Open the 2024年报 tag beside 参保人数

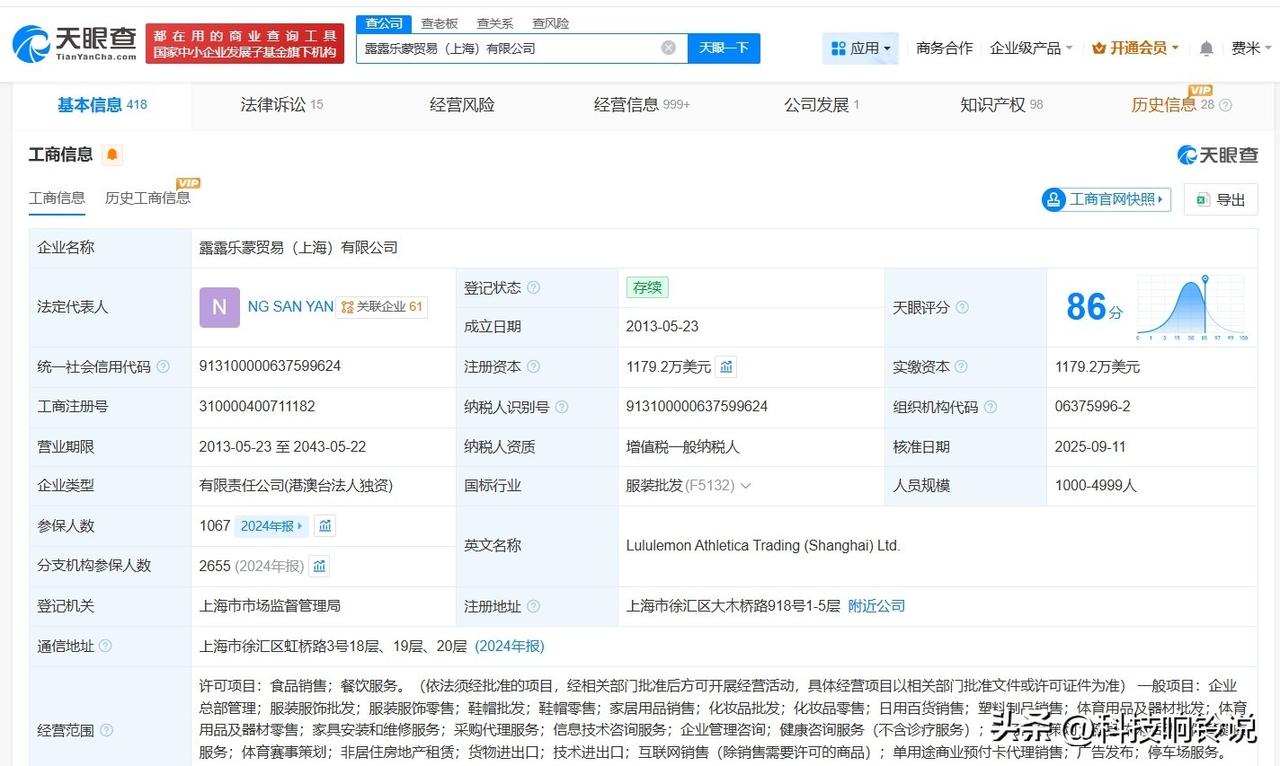272,526
